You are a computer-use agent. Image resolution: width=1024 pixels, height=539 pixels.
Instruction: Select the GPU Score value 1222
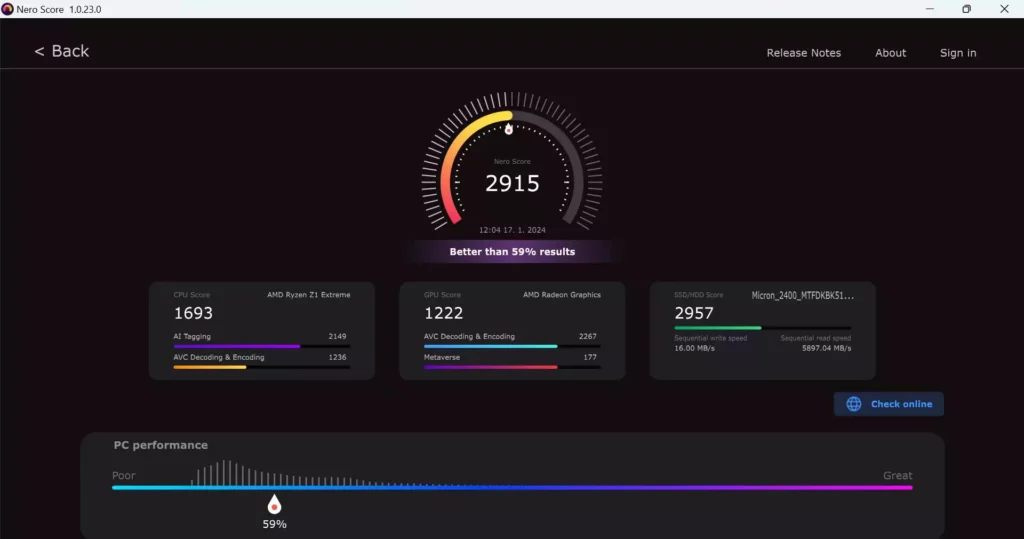pyautogui.click(x=444, y=313)
